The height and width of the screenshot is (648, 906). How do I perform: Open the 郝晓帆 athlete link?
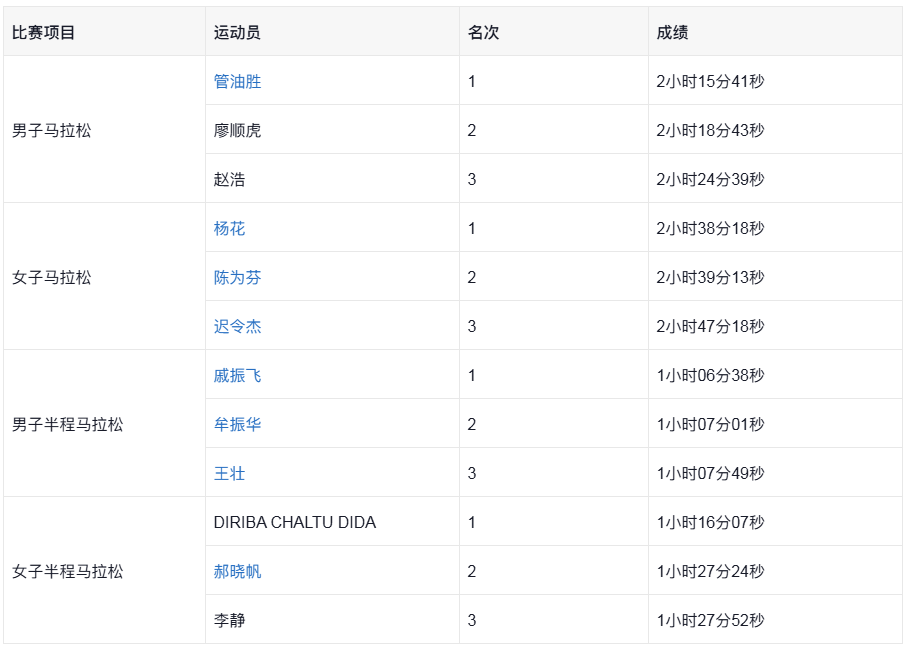pos(237,571)
